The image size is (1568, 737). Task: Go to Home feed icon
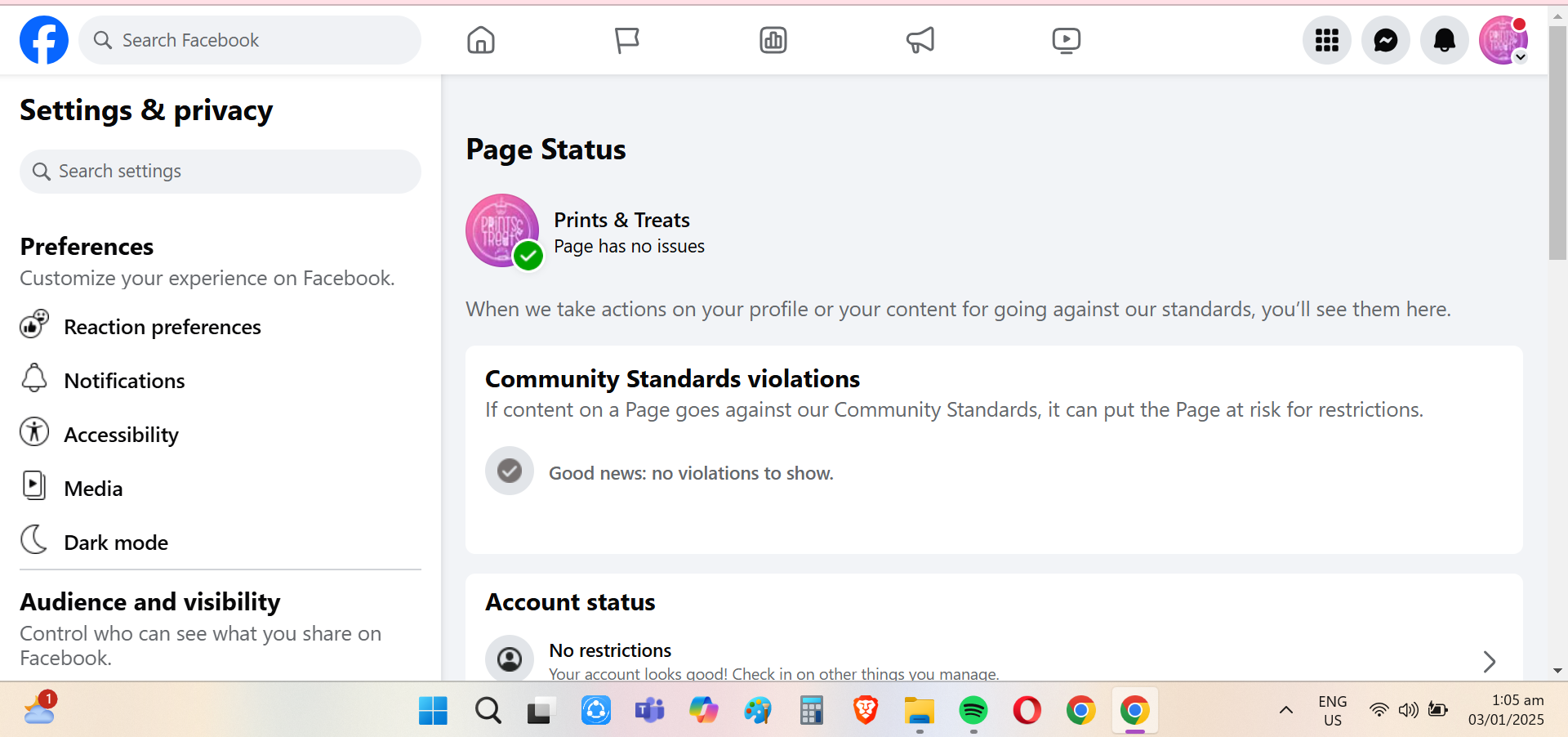(481, 40)
